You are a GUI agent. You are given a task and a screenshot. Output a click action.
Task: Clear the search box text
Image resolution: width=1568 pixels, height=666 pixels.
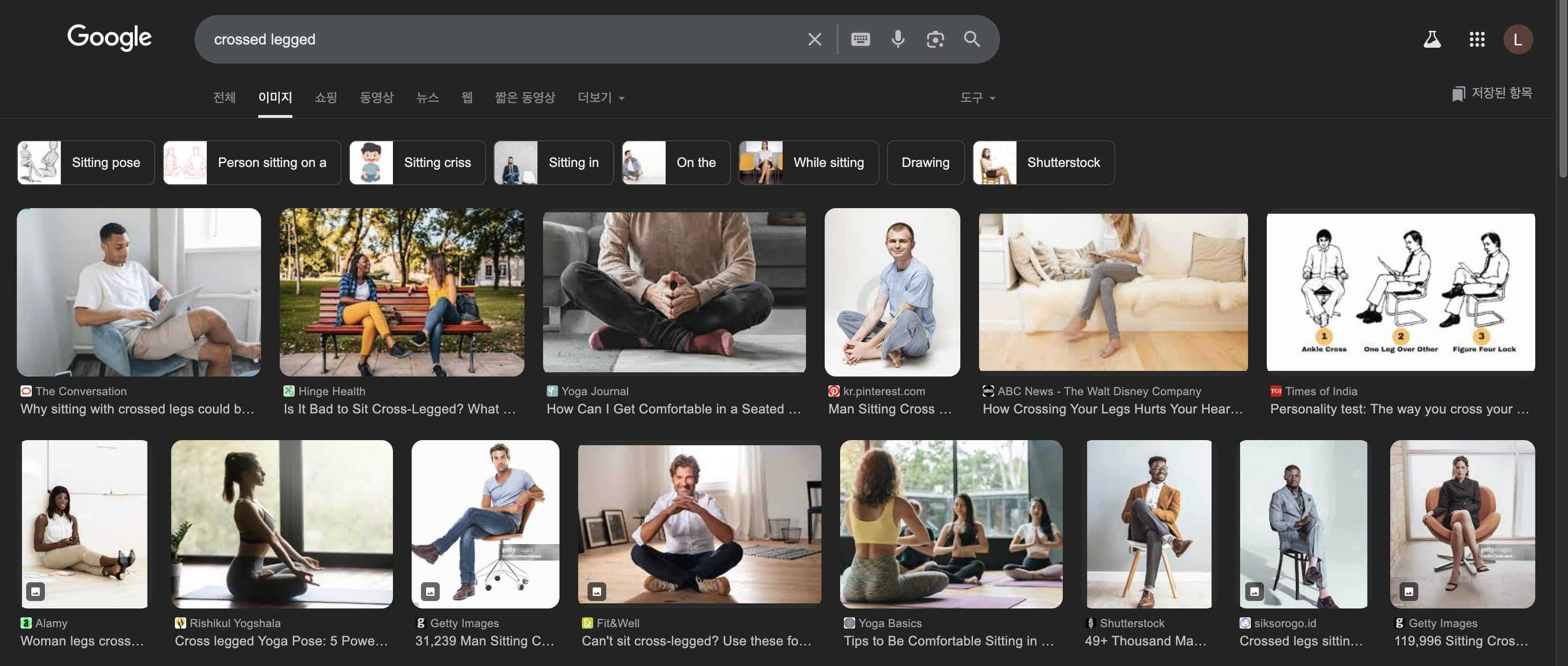(x=814, y=40)
